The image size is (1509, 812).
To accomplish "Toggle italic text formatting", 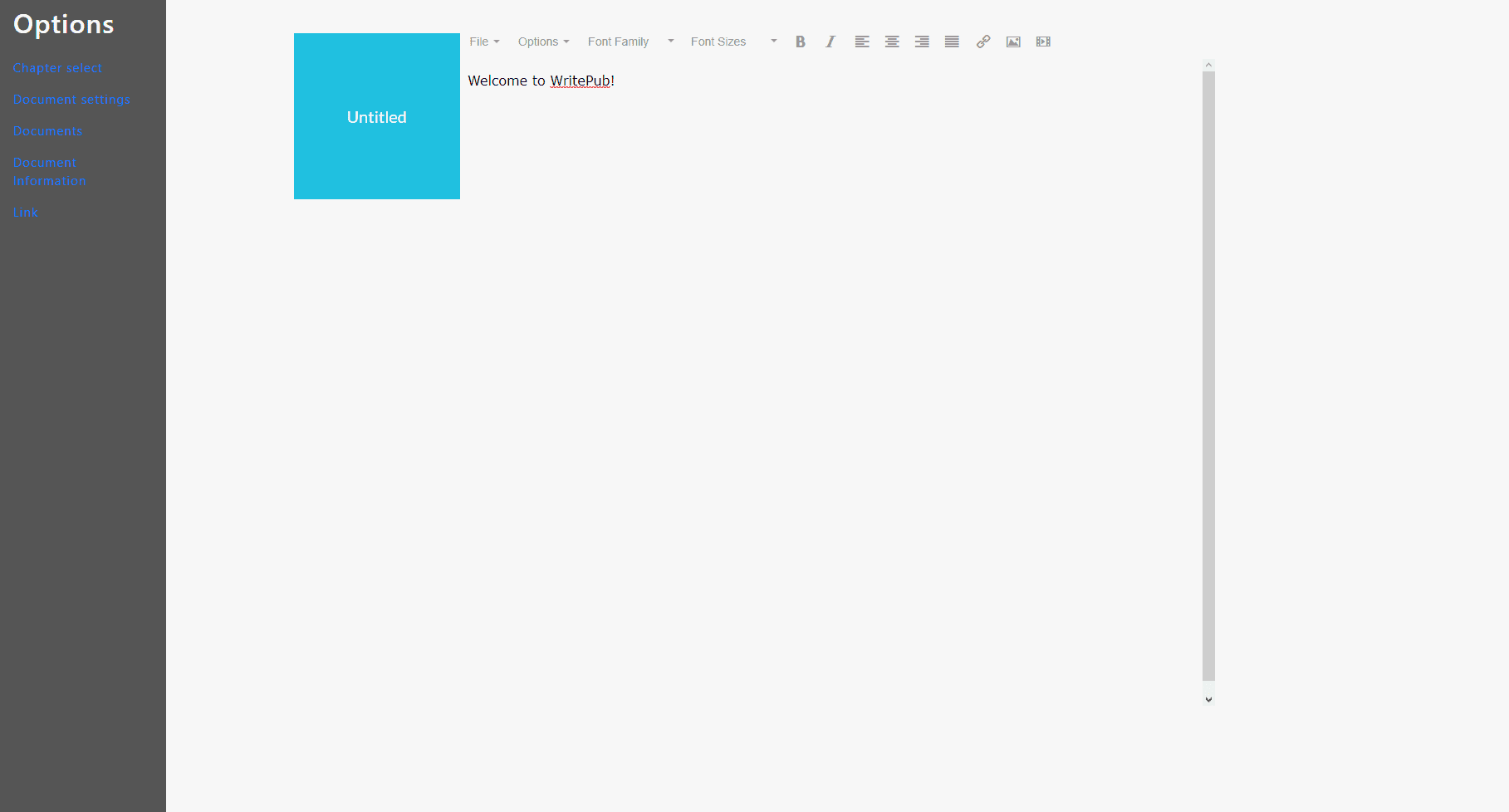I will (830, 42).
